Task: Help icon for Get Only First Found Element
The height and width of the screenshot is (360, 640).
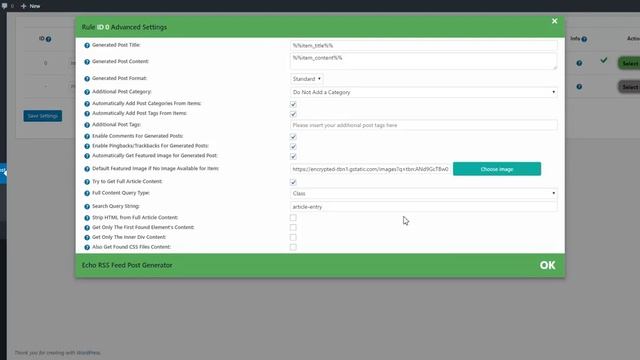Action: coord(87,228)
